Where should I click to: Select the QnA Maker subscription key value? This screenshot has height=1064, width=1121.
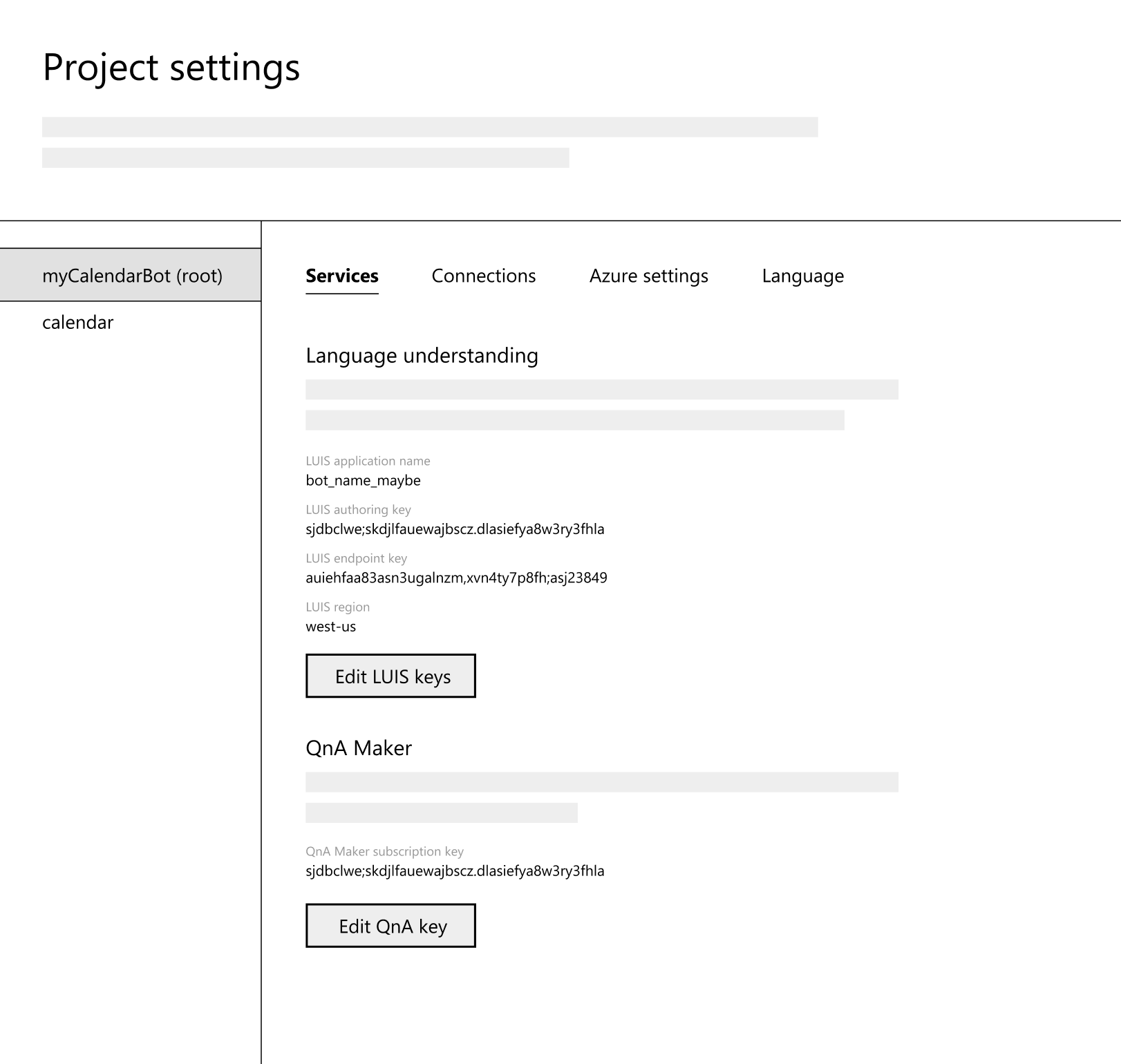pos(455,871)
